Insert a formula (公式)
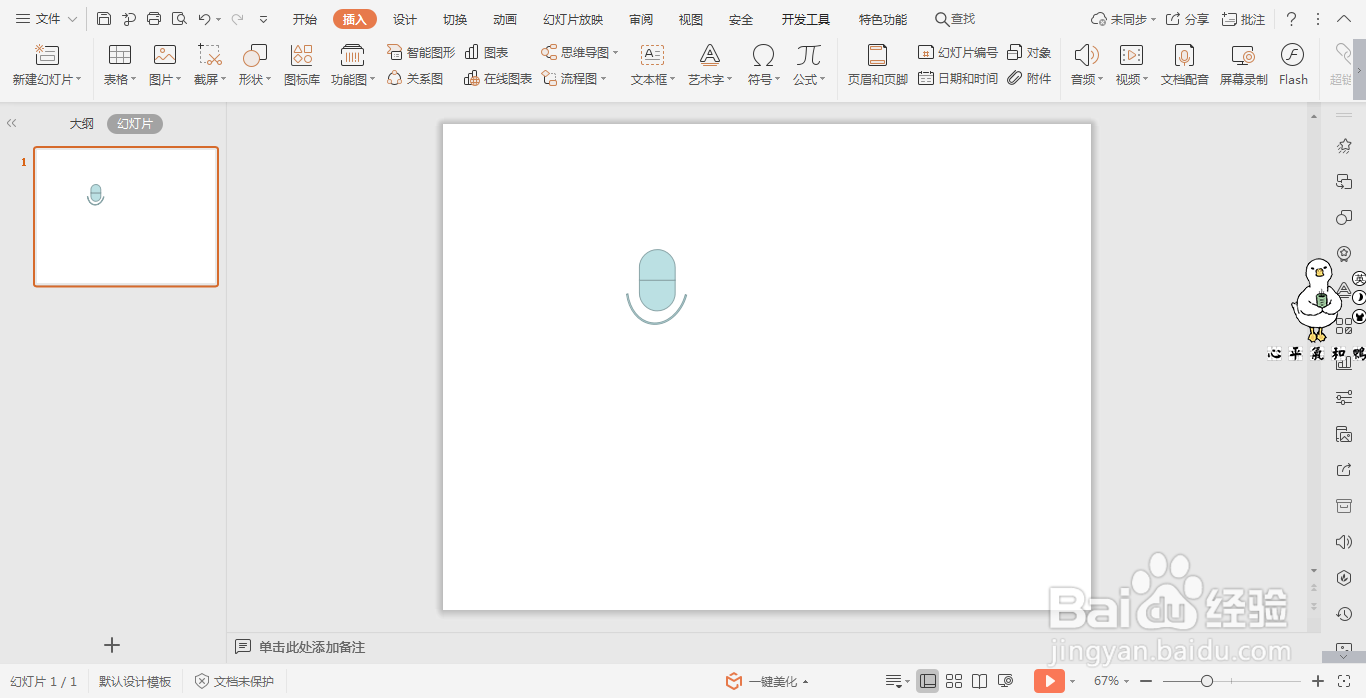1366x698 pixels. (x=808, y=65)
